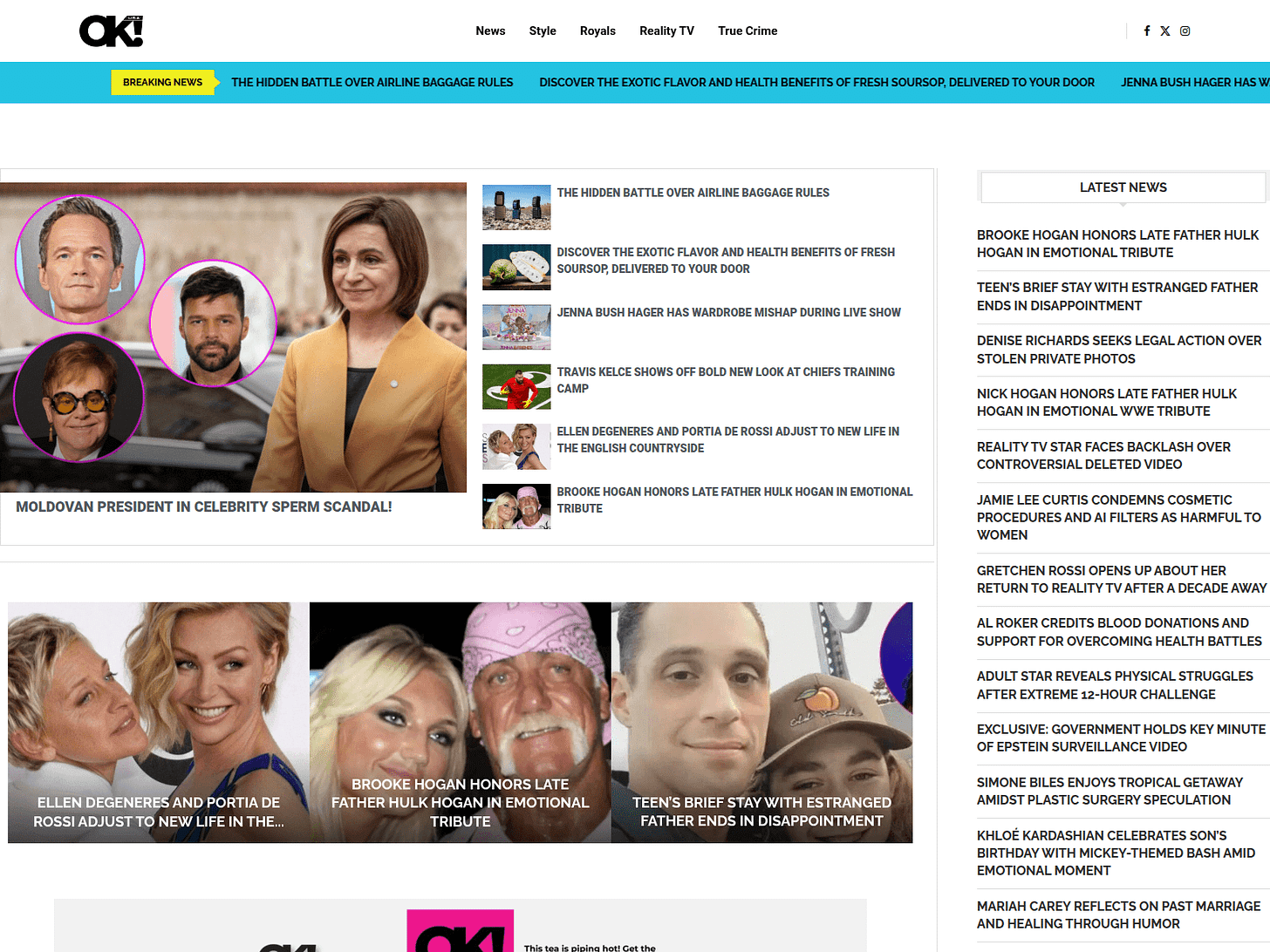Open Jamie Lee Curtis cosmetic procedures story

pos(1119,517)
